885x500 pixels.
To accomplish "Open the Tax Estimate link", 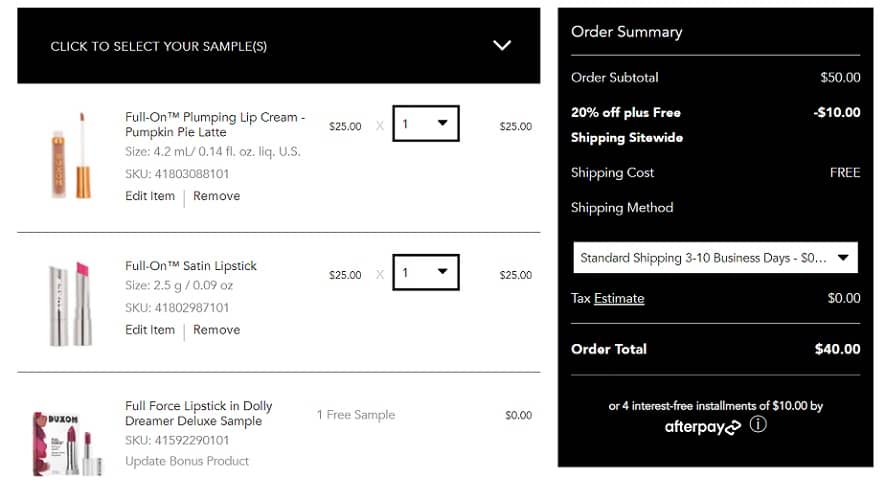I will [619, 298].
